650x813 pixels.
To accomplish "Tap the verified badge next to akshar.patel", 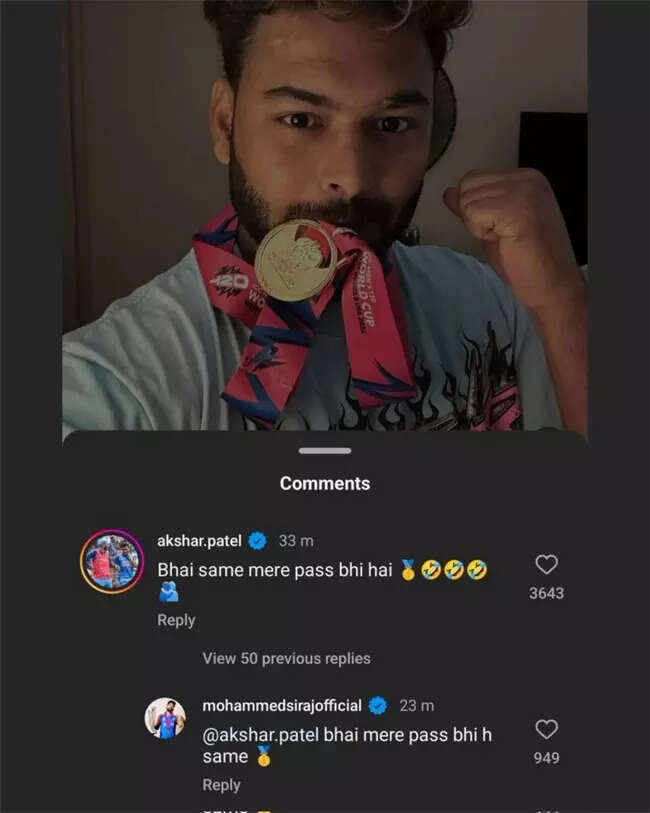I will coord(257,541).
